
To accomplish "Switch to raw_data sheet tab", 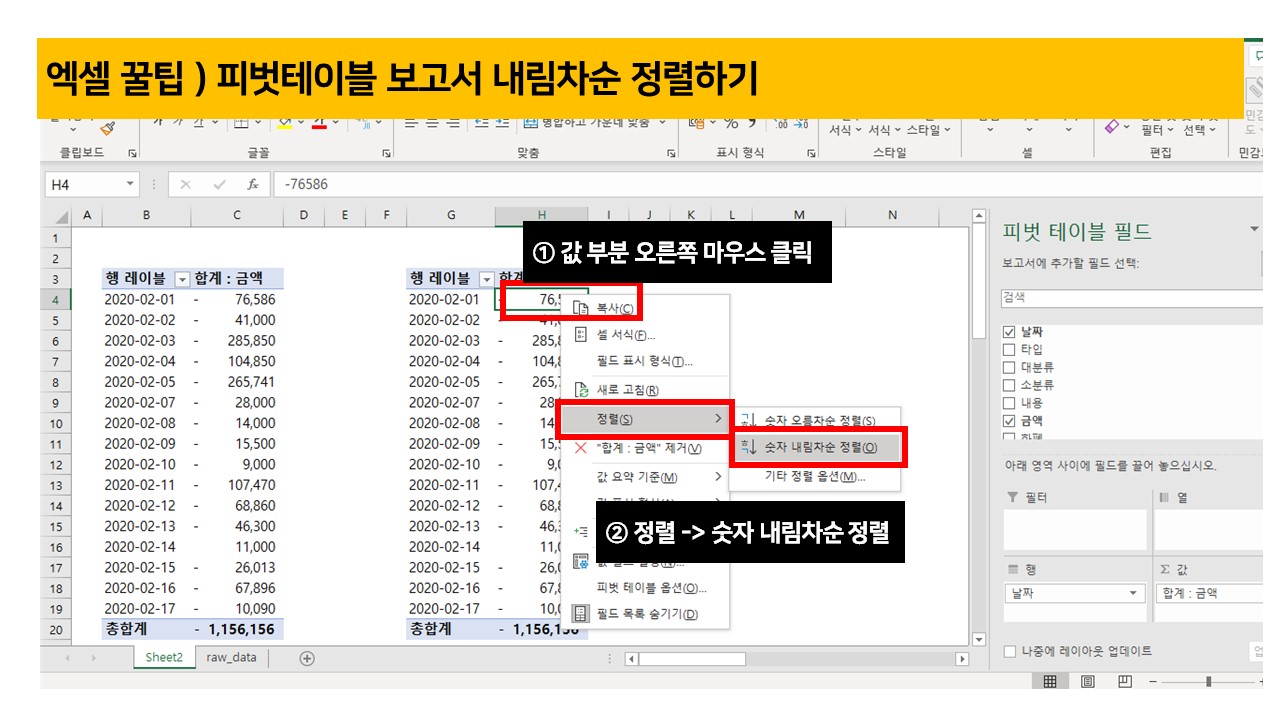I will click(231, 658).
